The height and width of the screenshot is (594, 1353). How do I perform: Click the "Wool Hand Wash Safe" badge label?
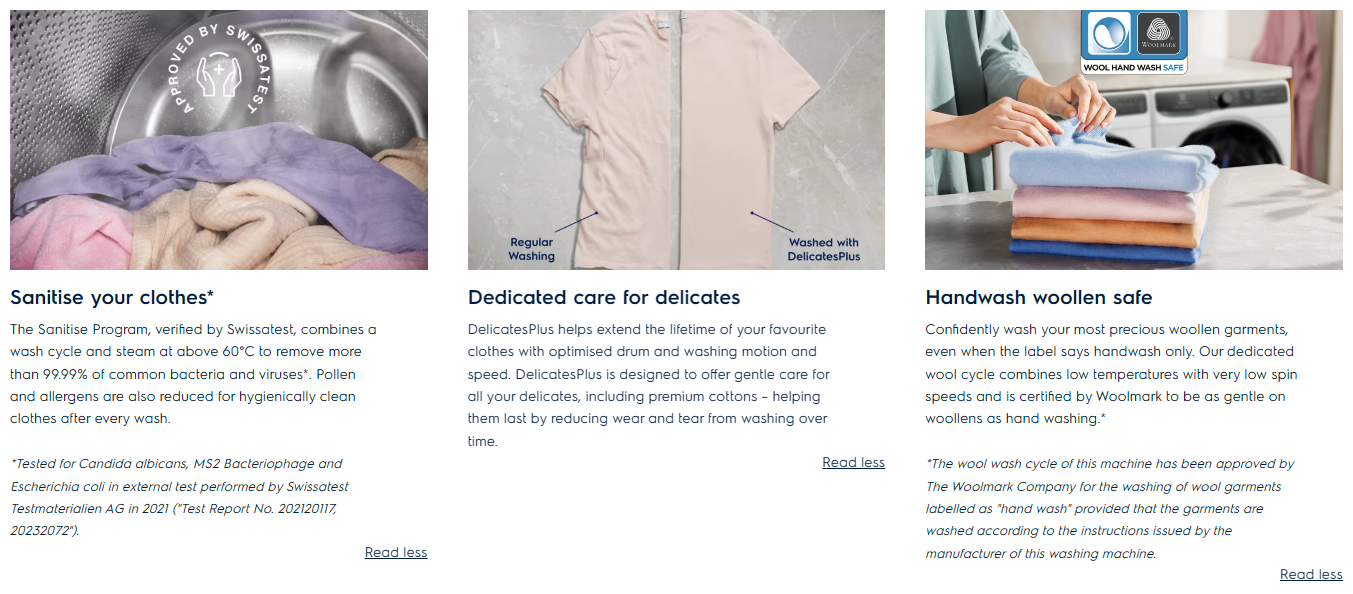tap(1134, 68)
